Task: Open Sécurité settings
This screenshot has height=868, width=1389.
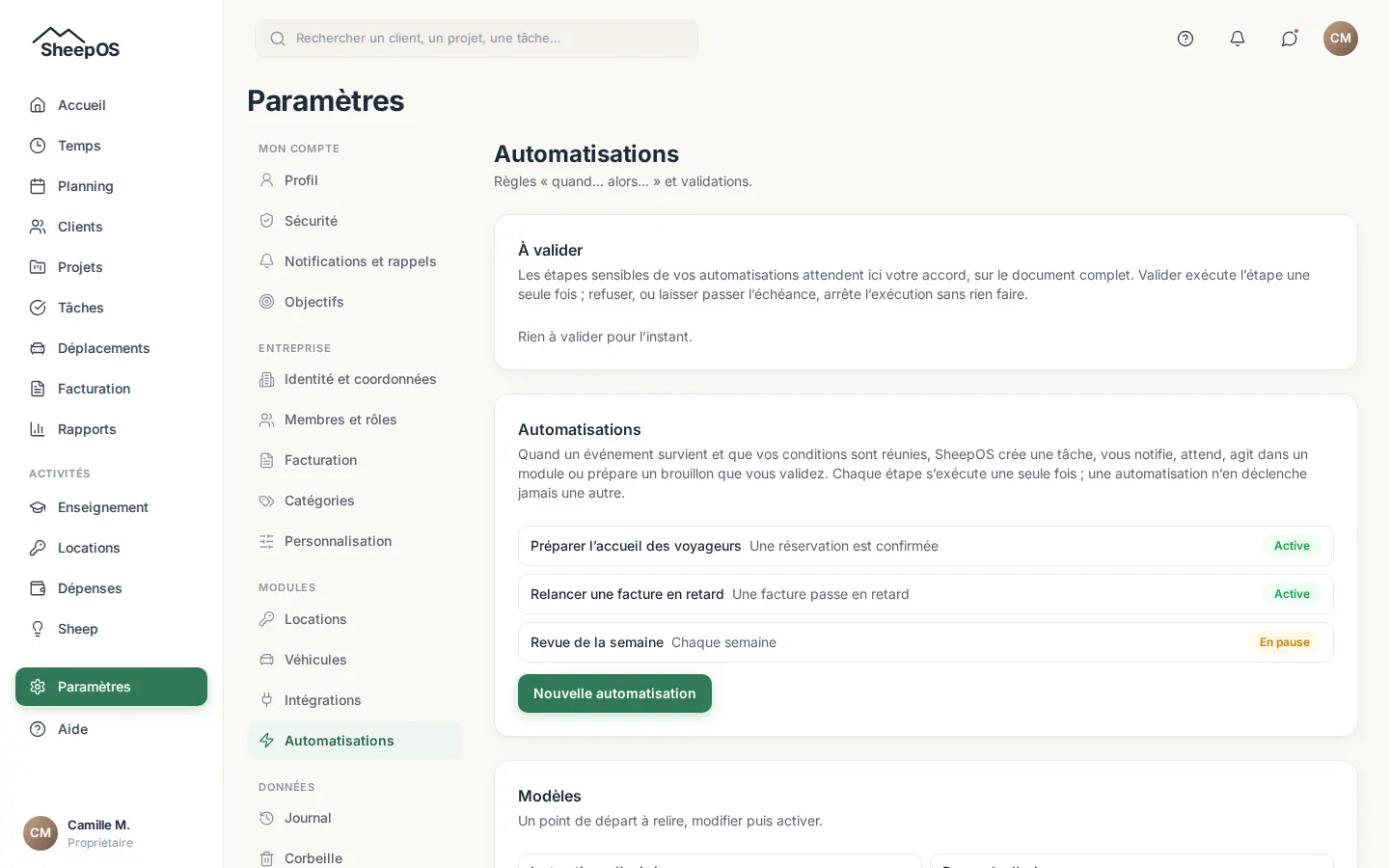Action: 355,221
